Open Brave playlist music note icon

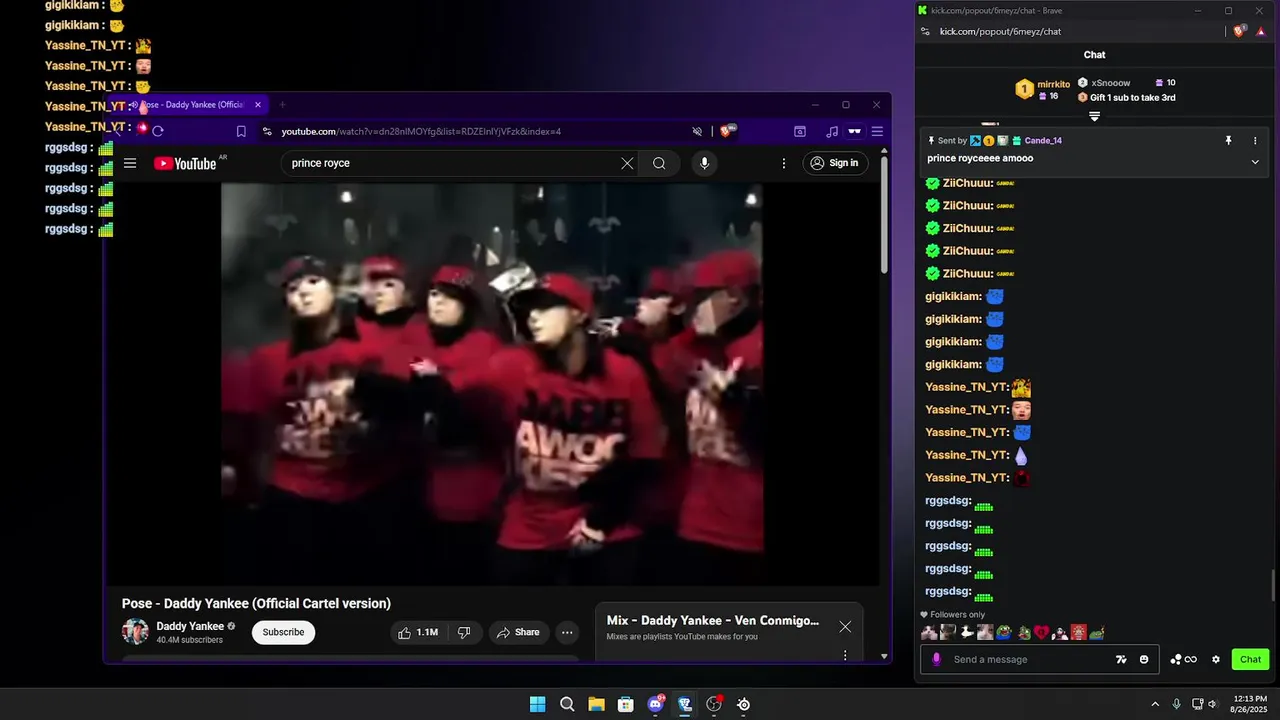point(832,131)
